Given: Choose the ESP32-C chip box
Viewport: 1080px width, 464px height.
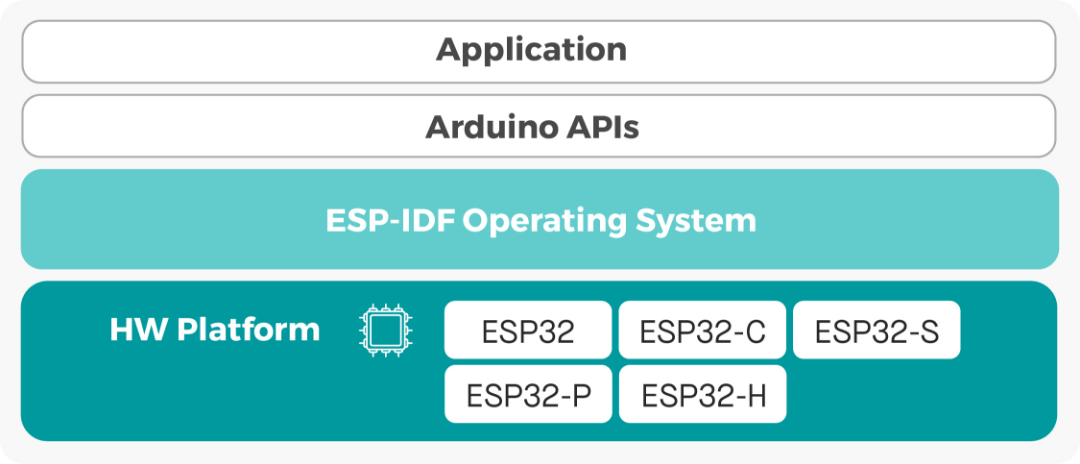Looking at the screenshot, I should 702,331.
